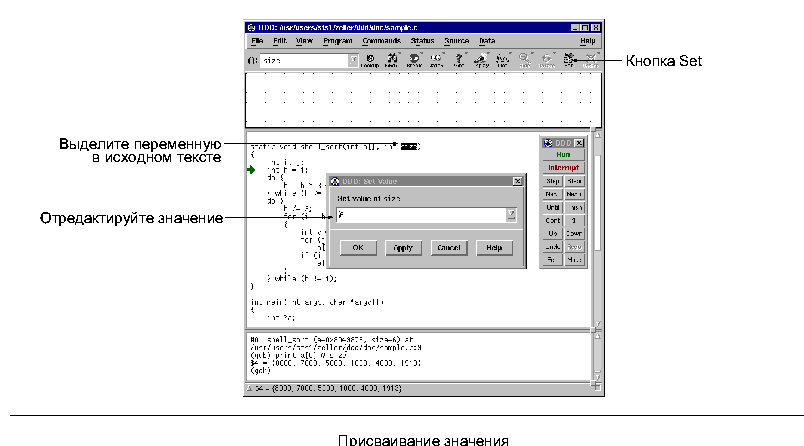Screen dimensions: 804x446
Task: Click Run in the command tool
Action: (x=563, y=155)
